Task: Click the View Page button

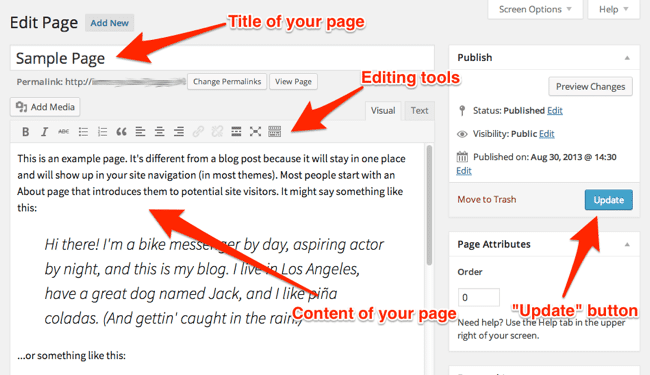Action: pos(293,82)
